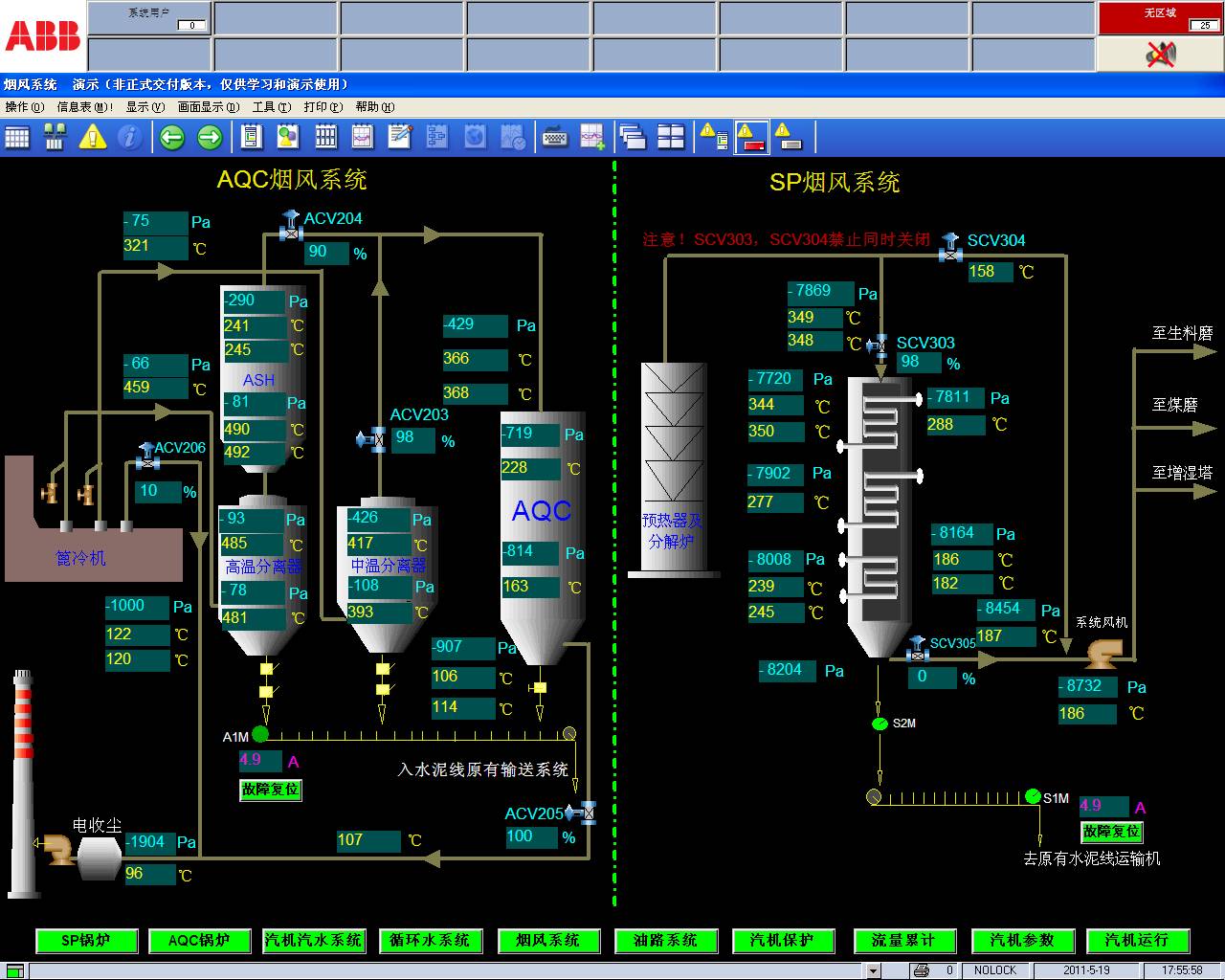Click the yellow alarm warning triangle icon

point(92,137)
